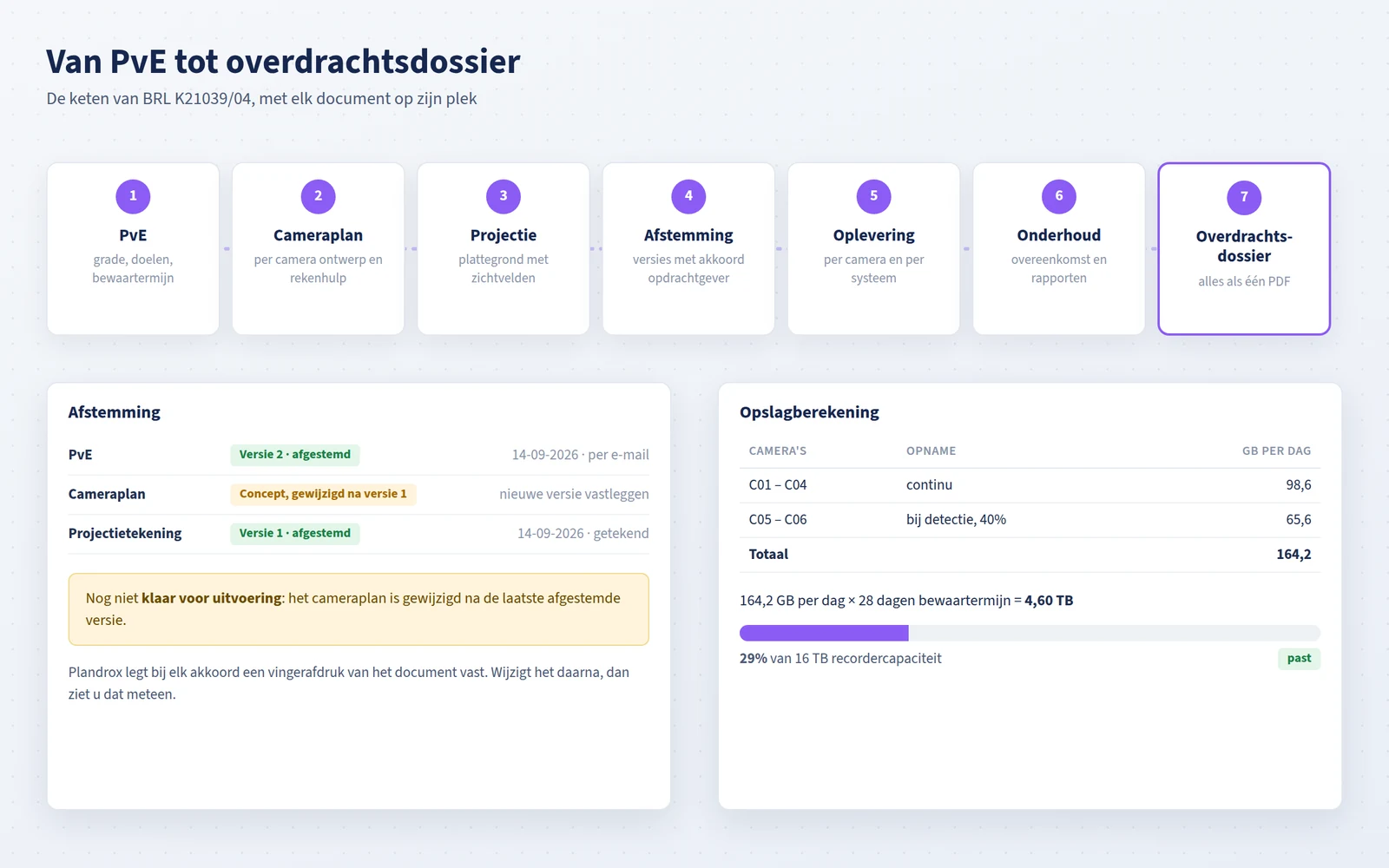Click the step 2 badge on Cameraplan

[x=318, y=196]
